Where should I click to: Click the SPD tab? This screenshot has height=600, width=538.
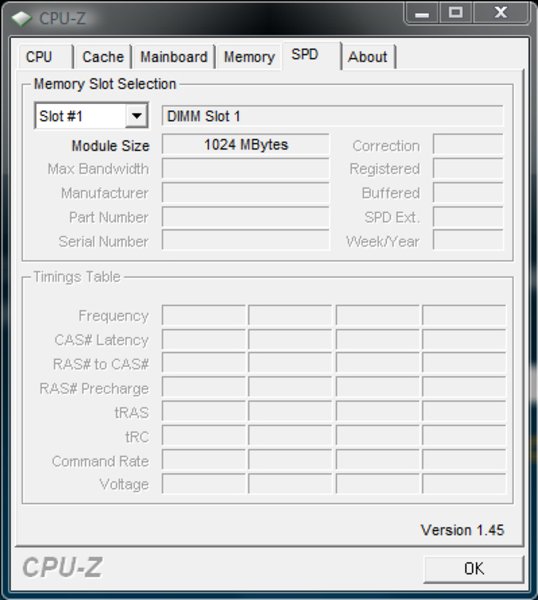311,55
